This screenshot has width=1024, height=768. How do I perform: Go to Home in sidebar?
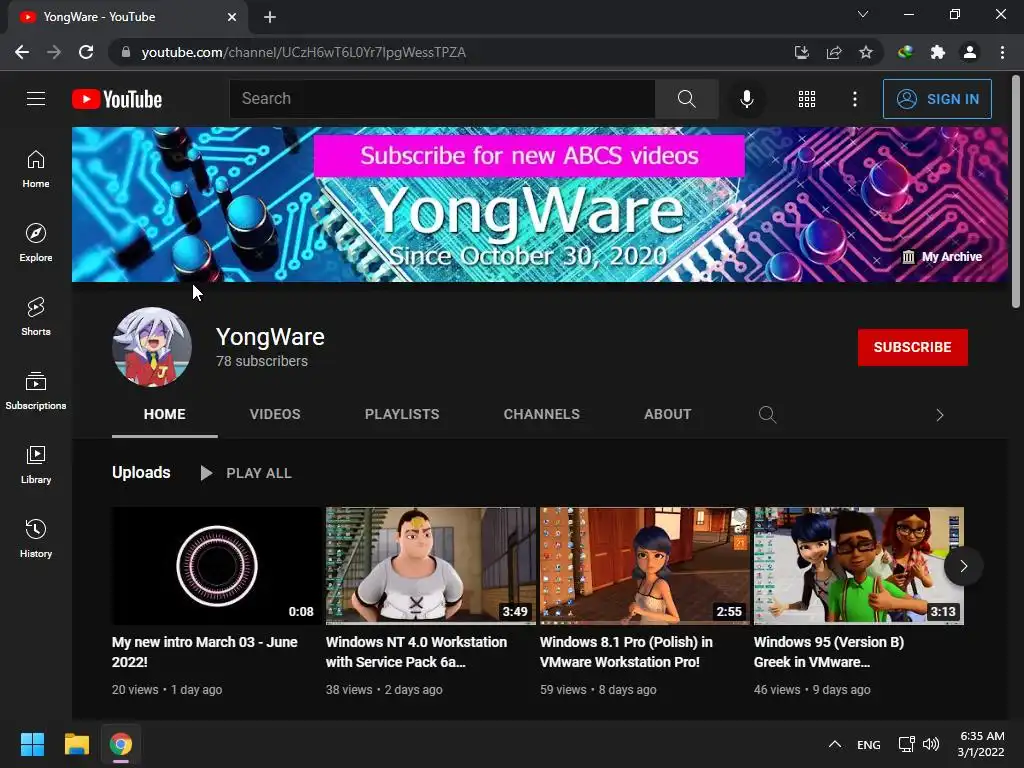click(x=36, y=169)
